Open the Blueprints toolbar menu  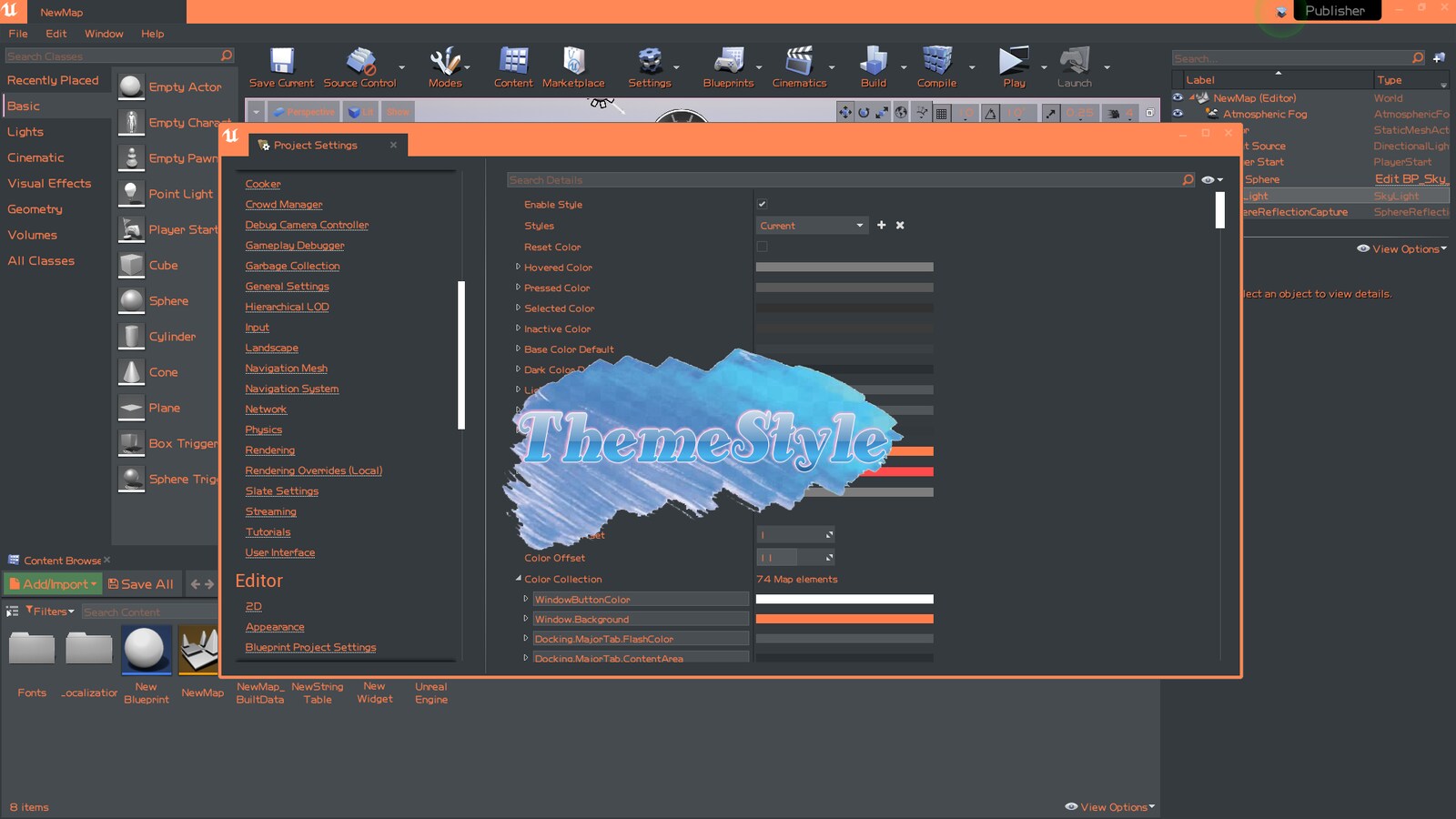click(x=727, y=64)
